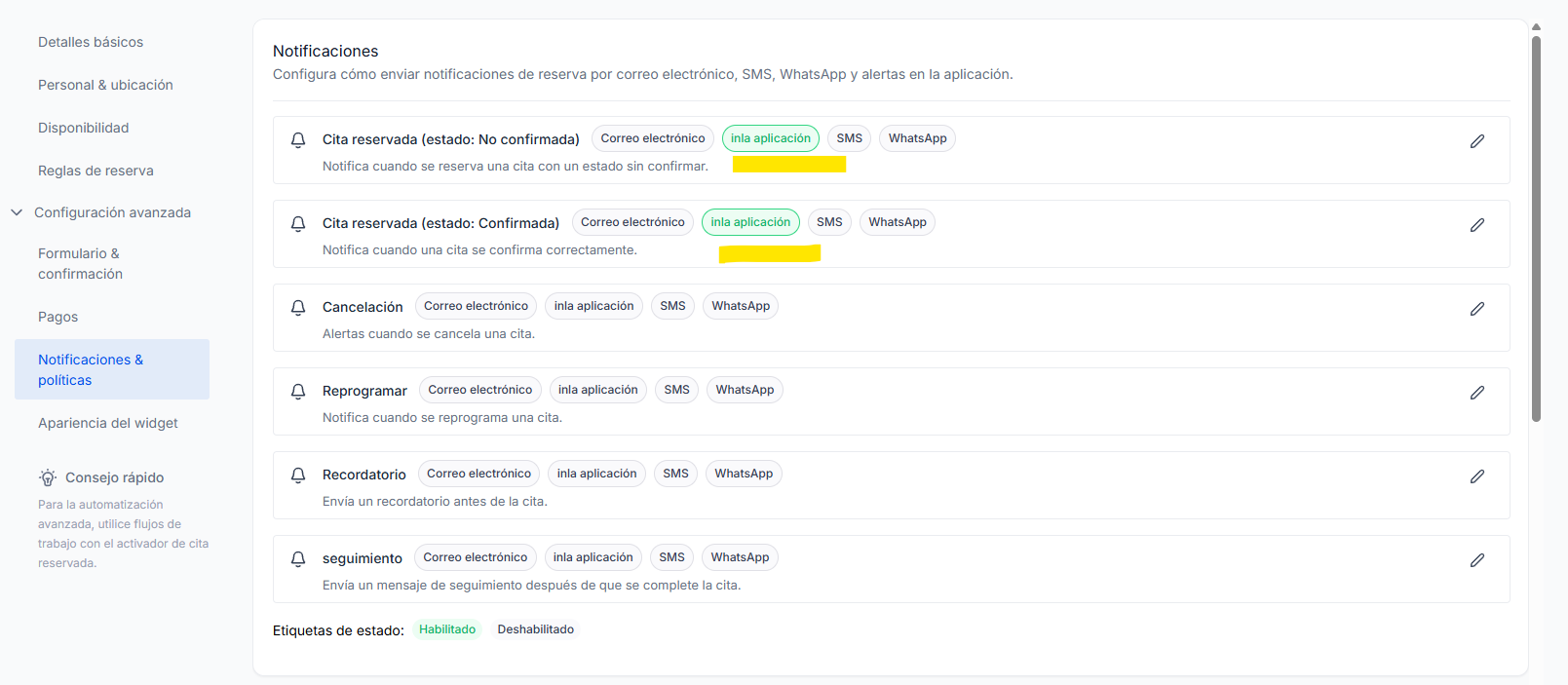The height and width of the screenshot is (685, 1568).
Task: Open the Pagos settings page
Action: coord(58,317)
